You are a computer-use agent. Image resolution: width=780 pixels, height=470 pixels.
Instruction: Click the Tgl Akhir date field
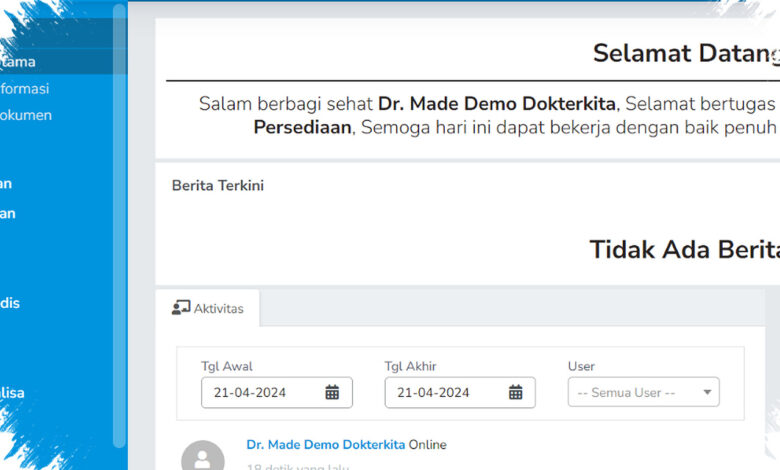click(460, 392)
